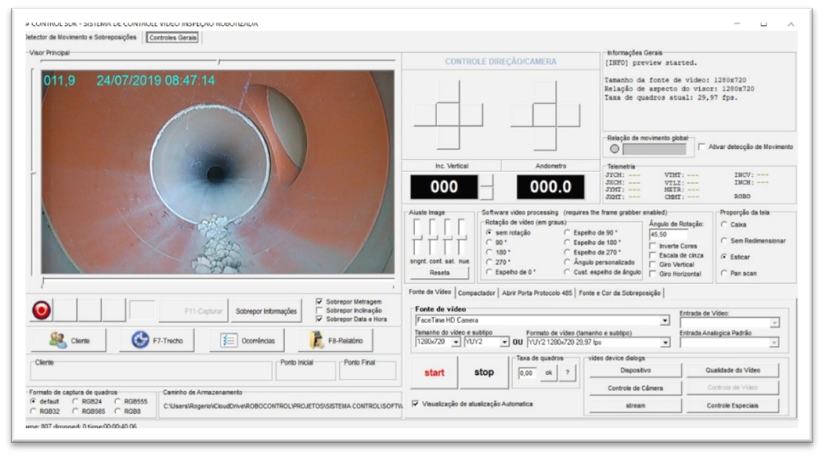Select 180° video rotation
This screenshot has height=457, width=824.
point(489,252)
